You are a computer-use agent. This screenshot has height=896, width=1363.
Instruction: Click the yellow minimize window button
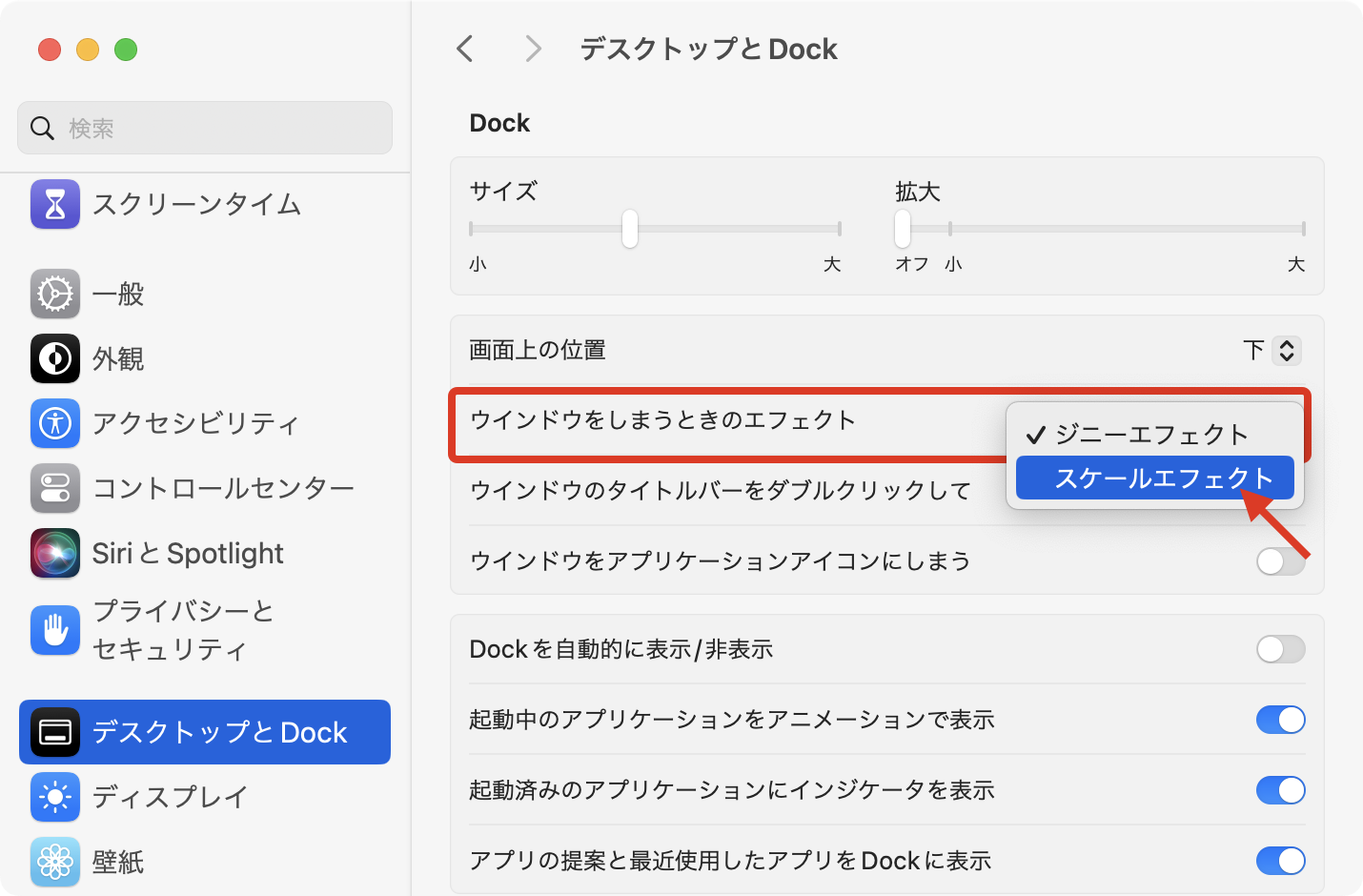(88, 50)
